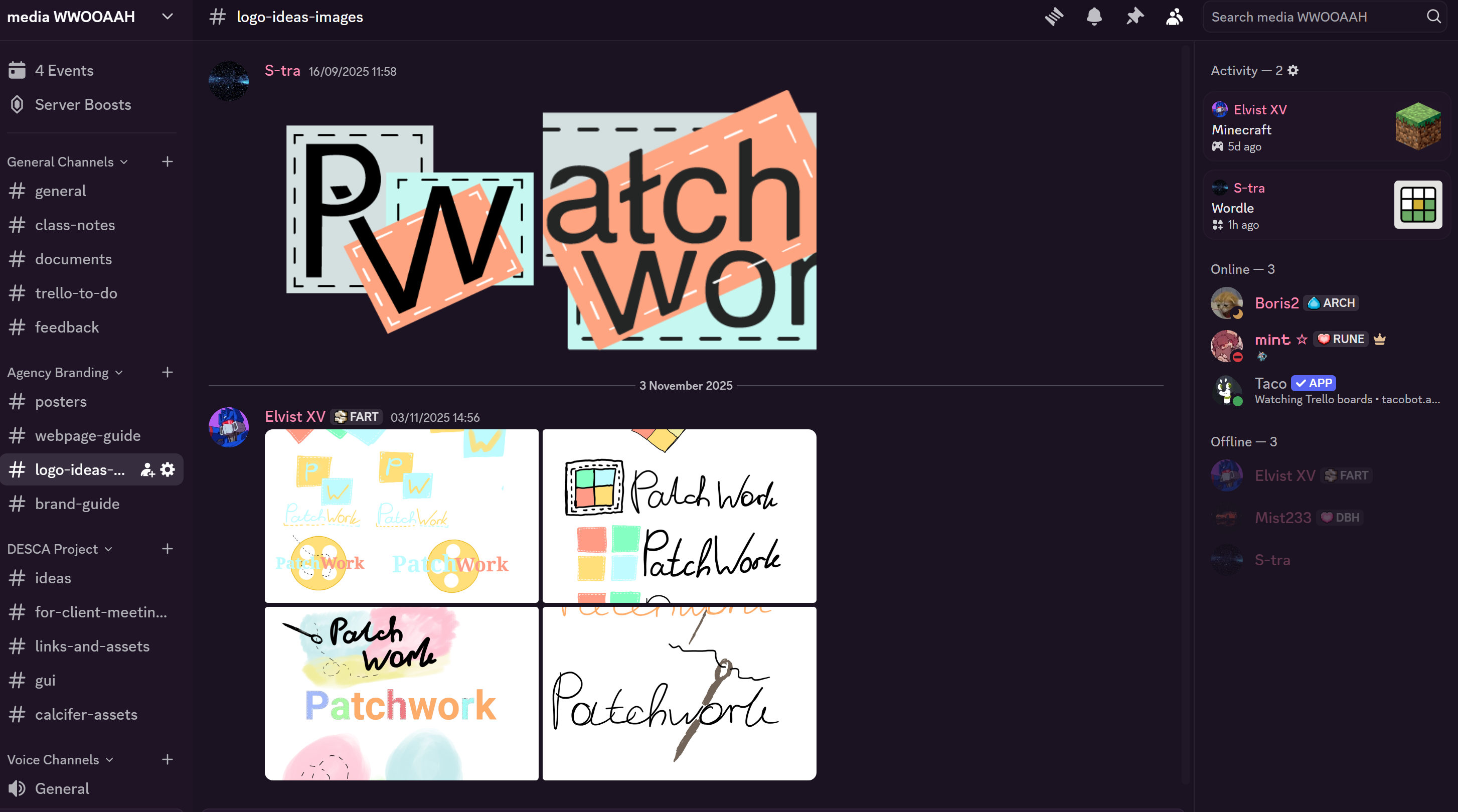Screen dimensions: 1458x812
Task: Click the invite-people icon on logo-ideas channel
Action: click(147, 469)
